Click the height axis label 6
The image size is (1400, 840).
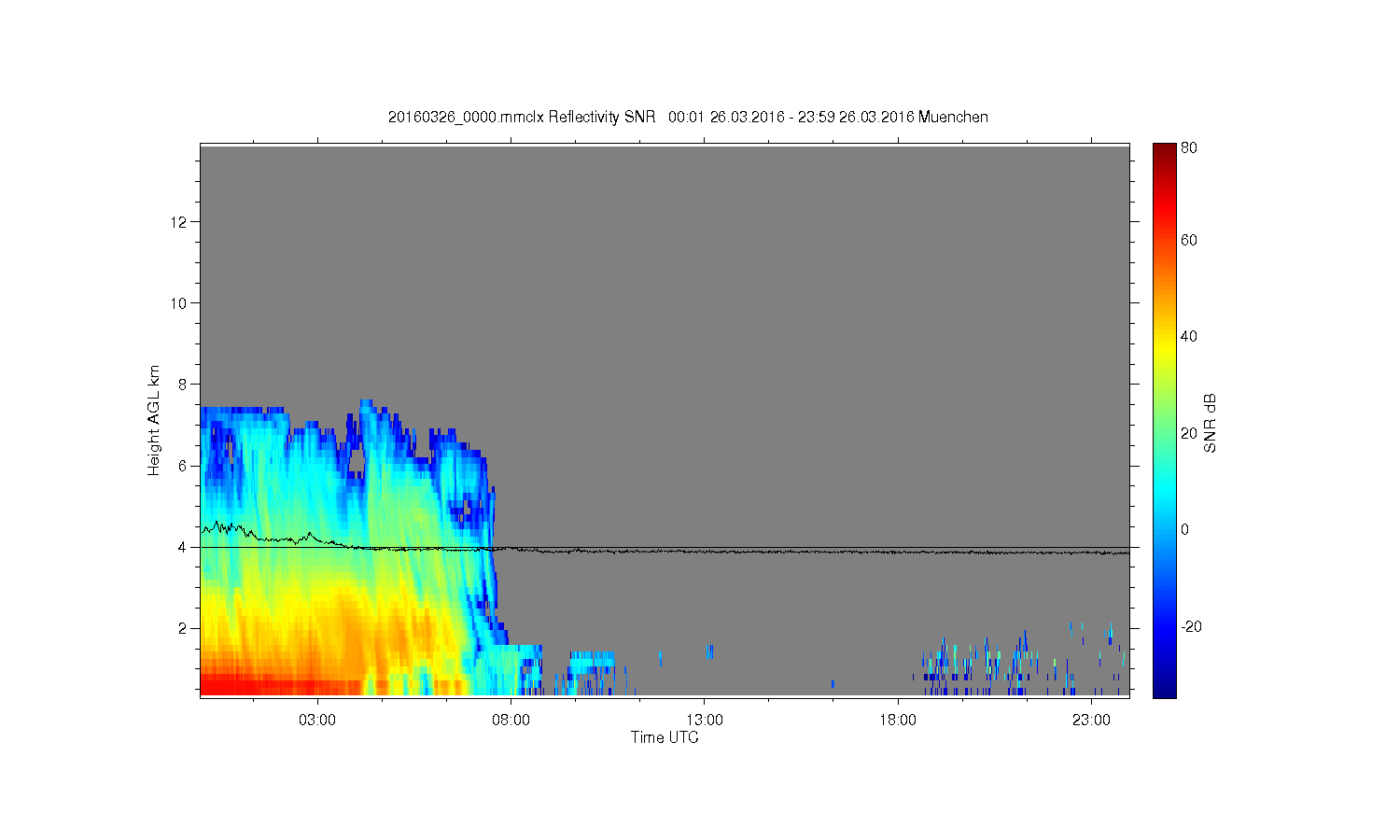[x=184, y=466]
